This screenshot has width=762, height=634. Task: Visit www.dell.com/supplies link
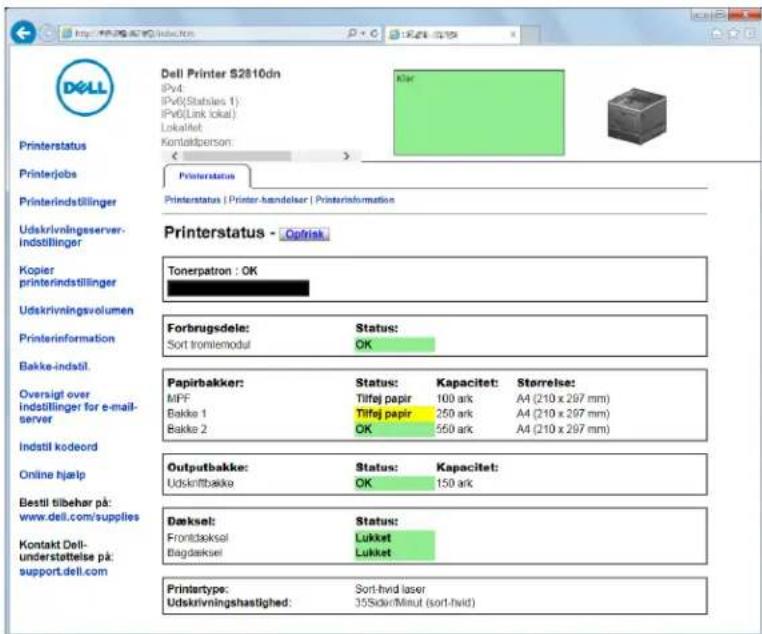(x=79, y=517)
